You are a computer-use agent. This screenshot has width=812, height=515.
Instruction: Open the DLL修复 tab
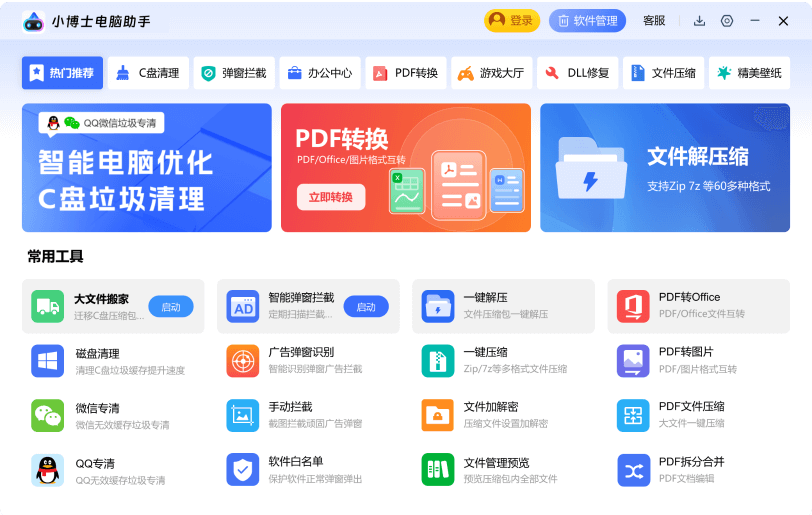point(578,73)
